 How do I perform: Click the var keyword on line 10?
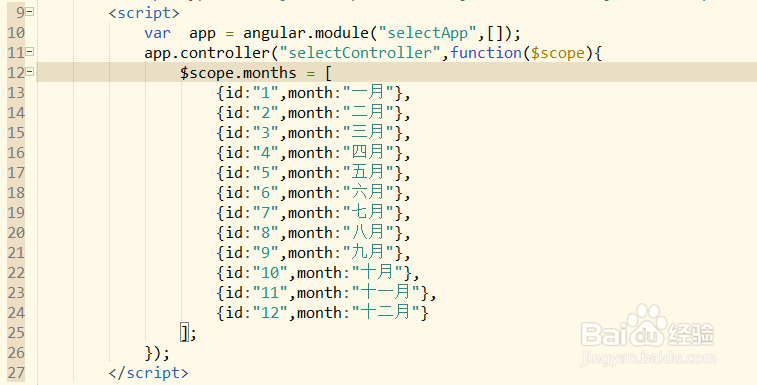pos(157,33)
